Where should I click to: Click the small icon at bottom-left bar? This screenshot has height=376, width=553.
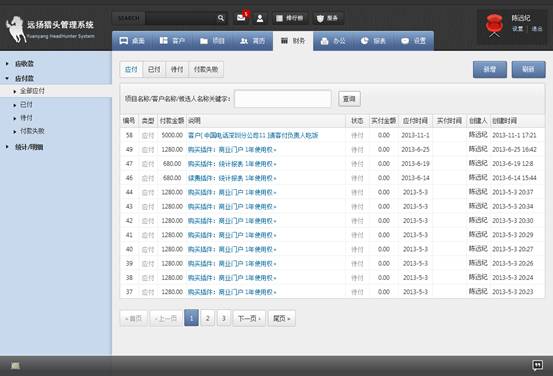(x=15, y=365)
